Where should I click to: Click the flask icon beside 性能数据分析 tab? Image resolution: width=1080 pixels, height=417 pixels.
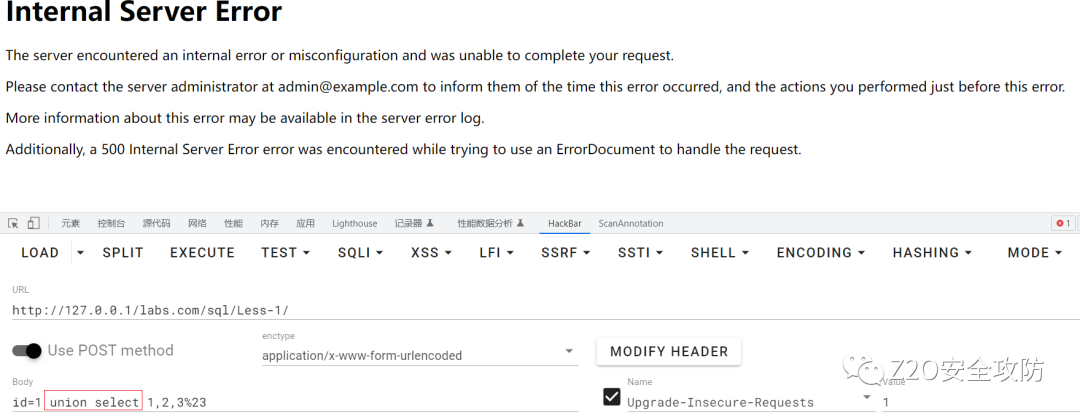click(521, 223)
